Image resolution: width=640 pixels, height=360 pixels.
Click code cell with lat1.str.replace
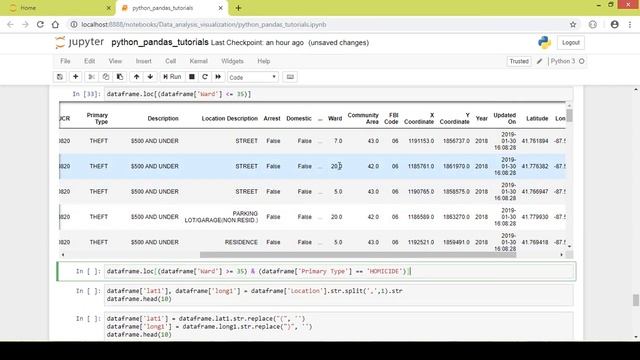click(x=338, y=327)
